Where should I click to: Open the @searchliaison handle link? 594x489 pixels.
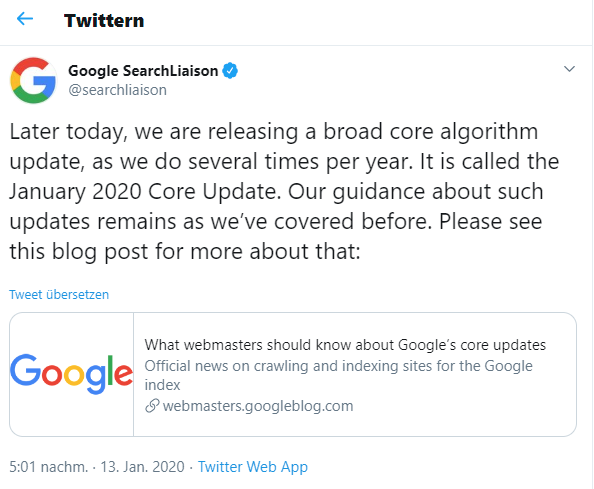(x=117, y=90)
